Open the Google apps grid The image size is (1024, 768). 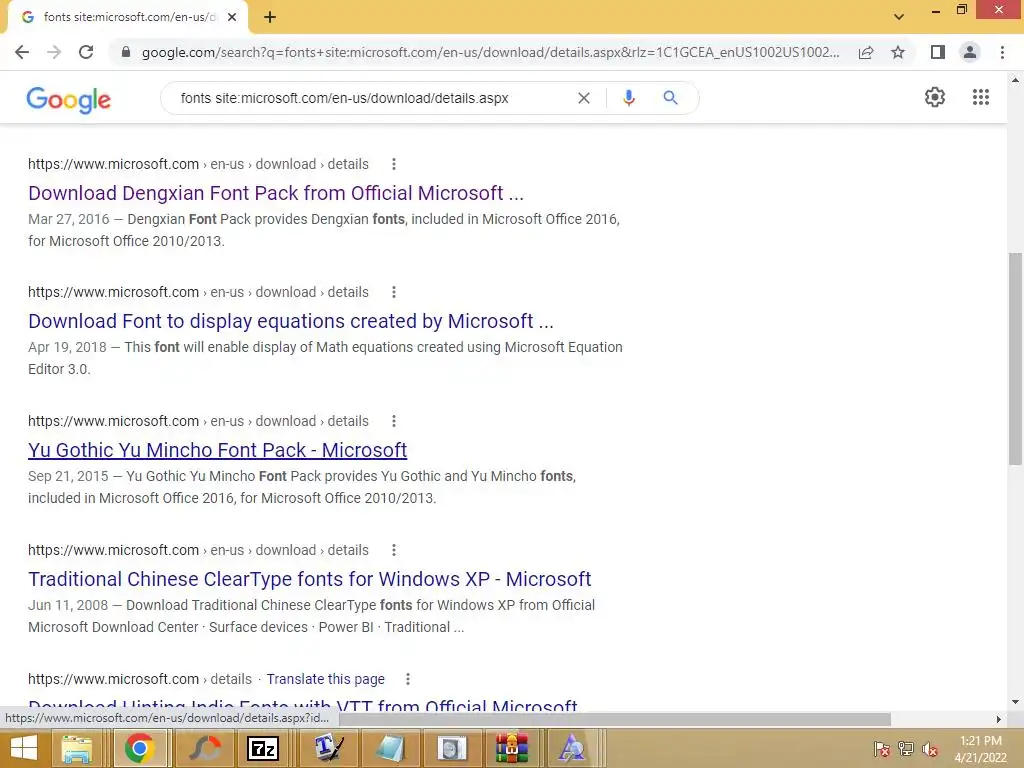980,97
